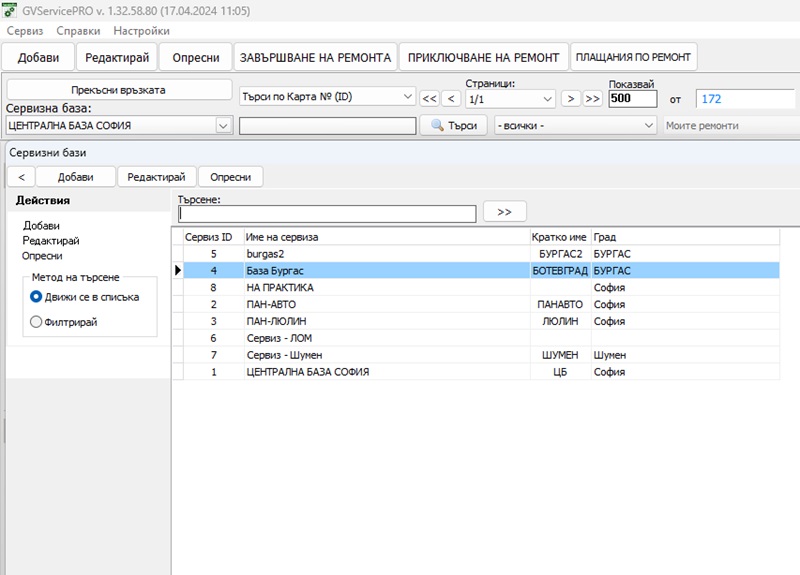800x575 pixels.
Task: Select the ПАН-АВТО row
Action: click(x=481, y=305)
